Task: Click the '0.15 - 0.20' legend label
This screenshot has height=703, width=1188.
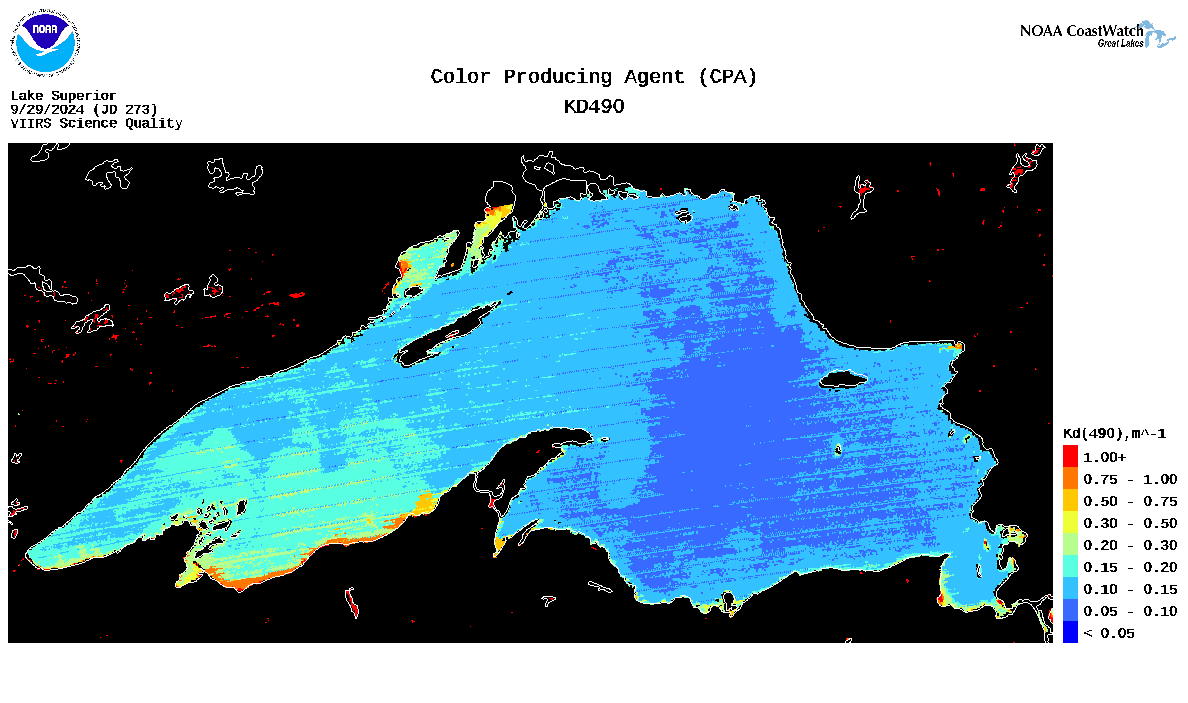Action: 1130,567
